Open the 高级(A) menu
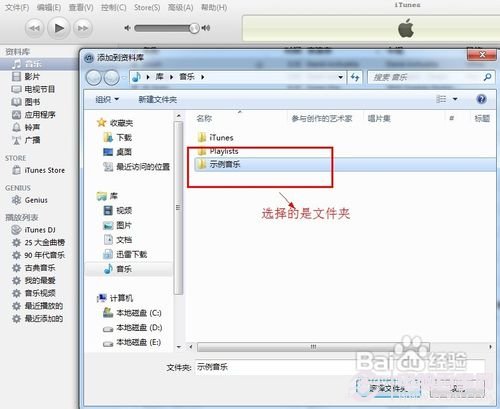500x409 pixels. (180, 7)
